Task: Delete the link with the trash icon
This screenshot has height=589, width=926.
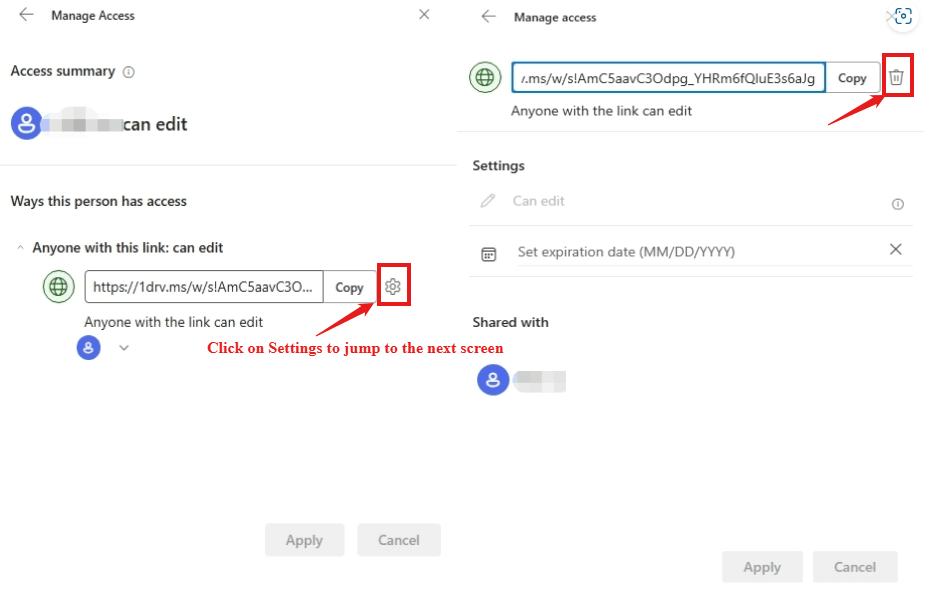Action: 896,77
